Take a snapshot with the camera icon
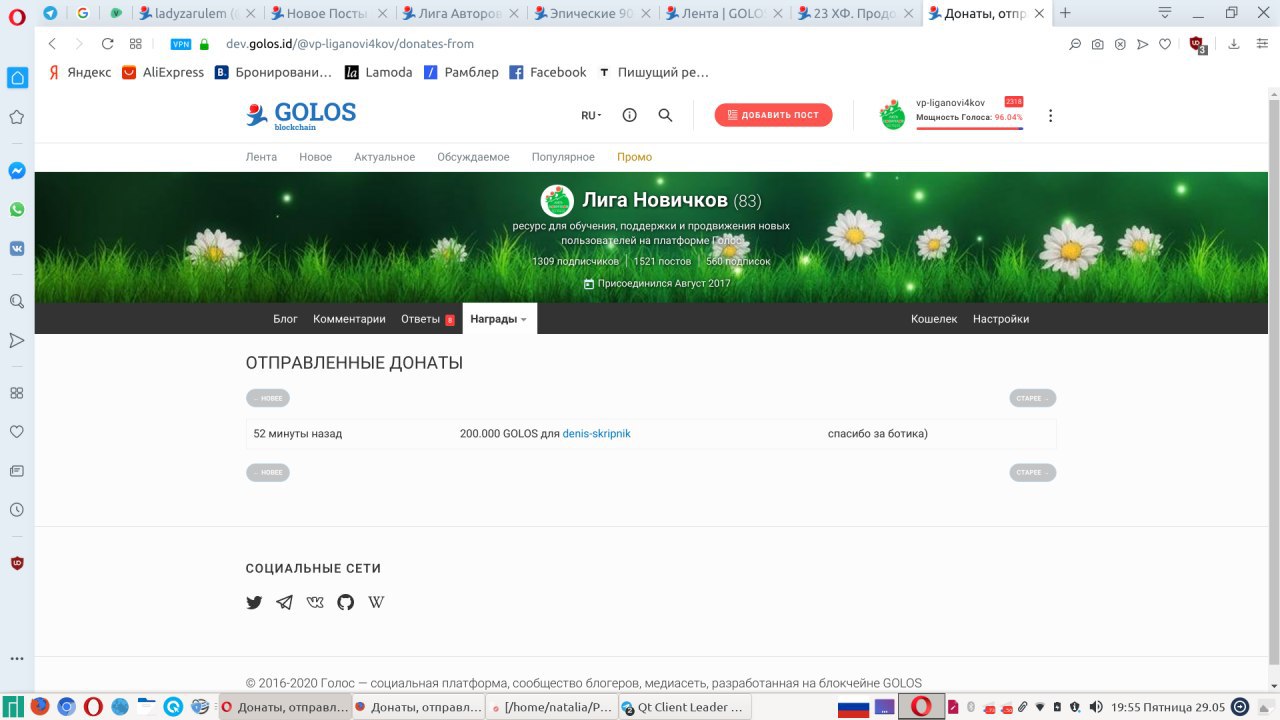This screenshot has width=1280, height=720. tap(1098, 44)
